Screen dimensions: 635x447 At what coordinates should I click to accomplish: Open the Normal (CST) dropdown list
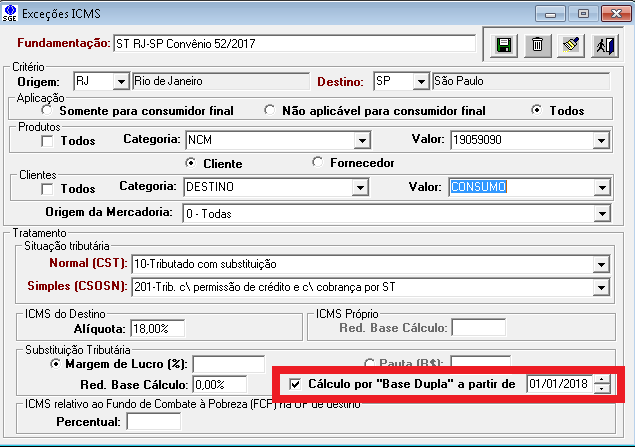click(601, 265)
